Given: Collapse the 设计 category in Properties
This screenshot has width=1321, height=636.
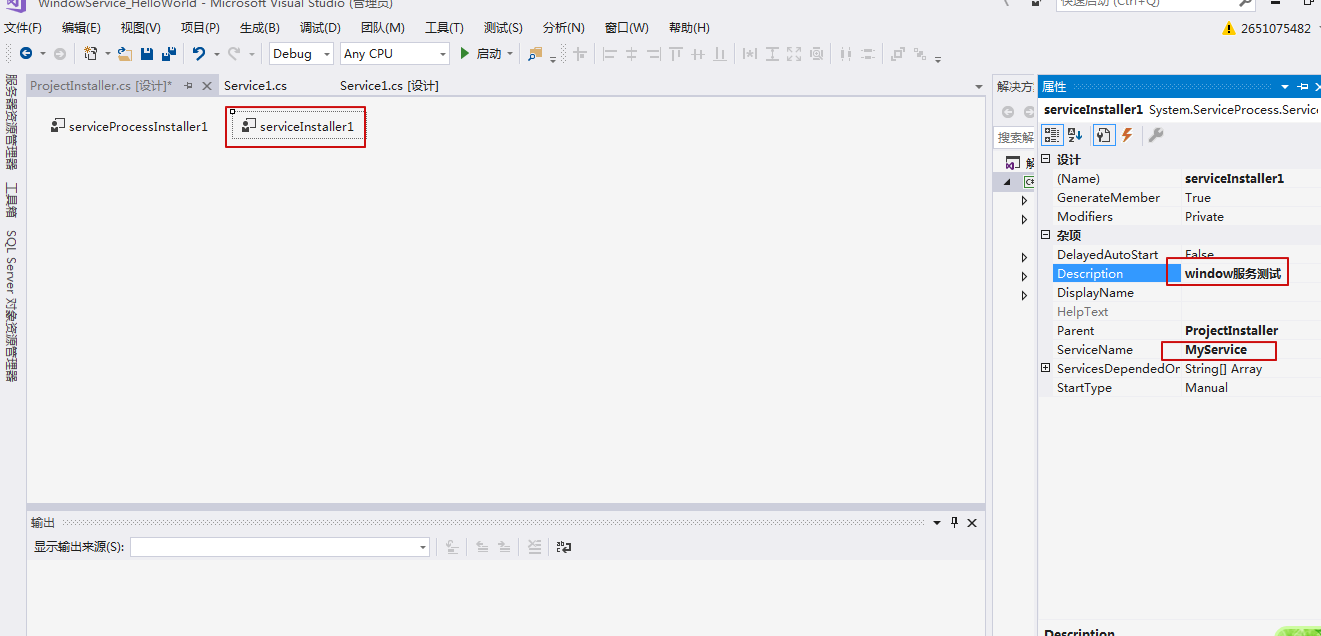Looking at the screenshot, I should pos(1046,158).
